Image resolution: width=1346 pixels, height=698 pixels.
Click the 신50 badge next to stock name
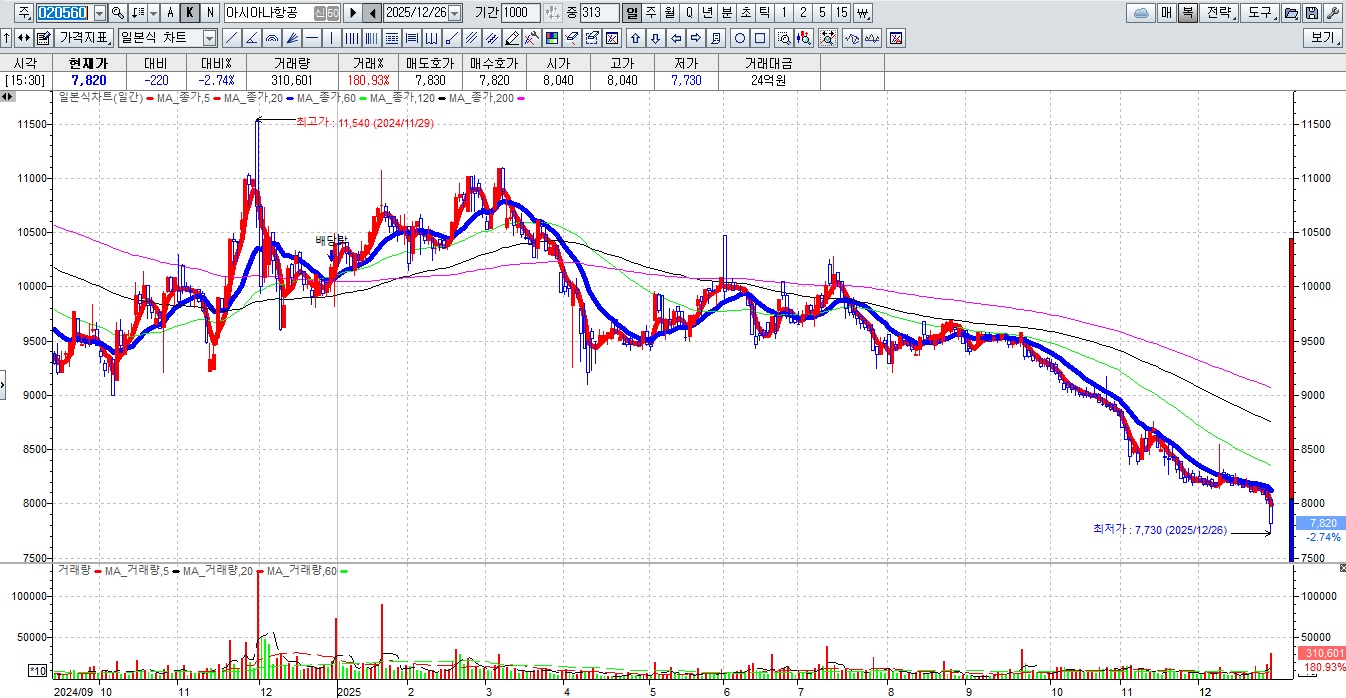(x=327, y=13)
